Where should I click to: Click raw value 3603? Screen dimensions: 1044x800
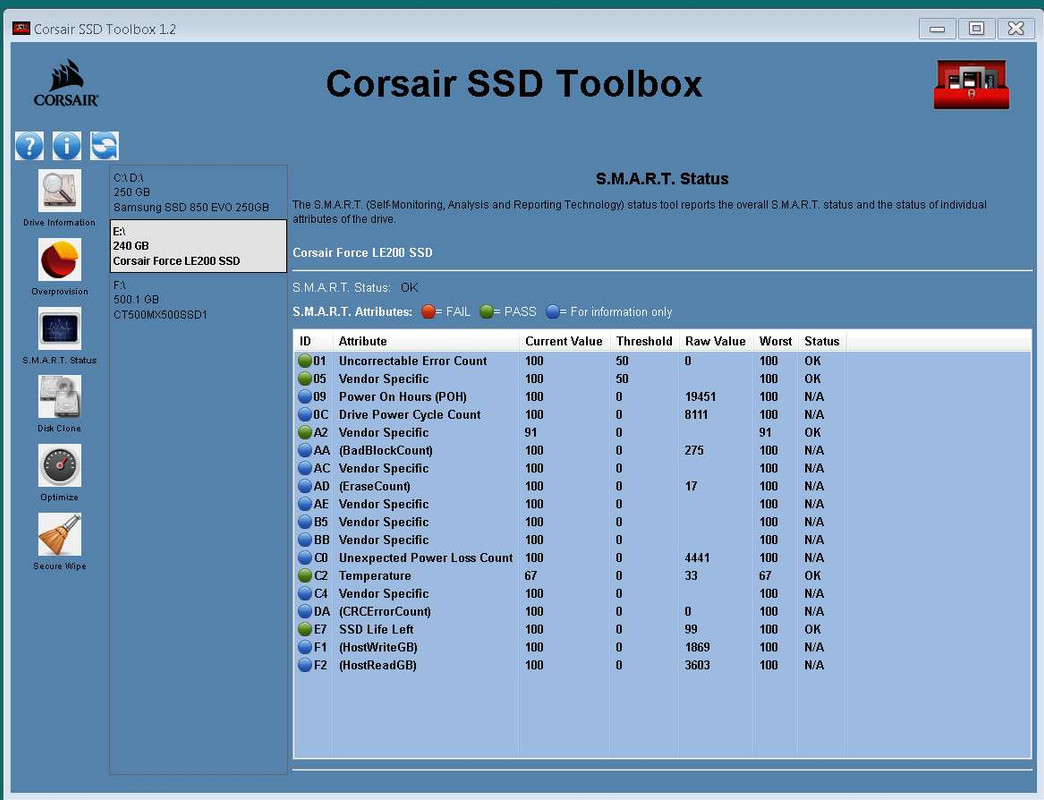(697, 666)
